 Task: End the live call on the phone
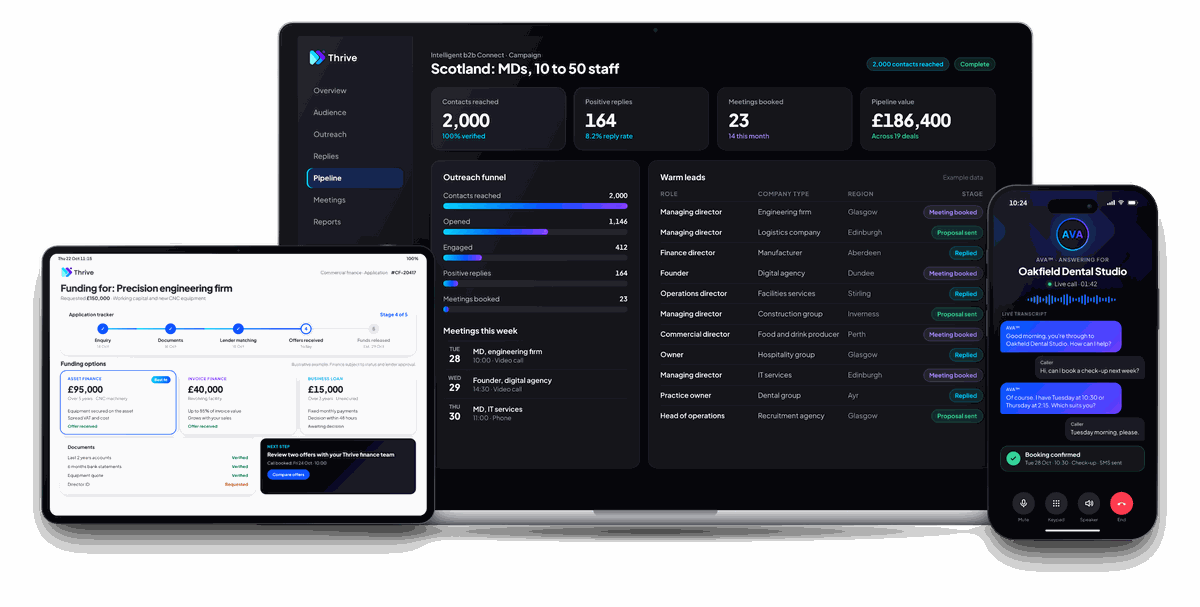click(1121, 504)
